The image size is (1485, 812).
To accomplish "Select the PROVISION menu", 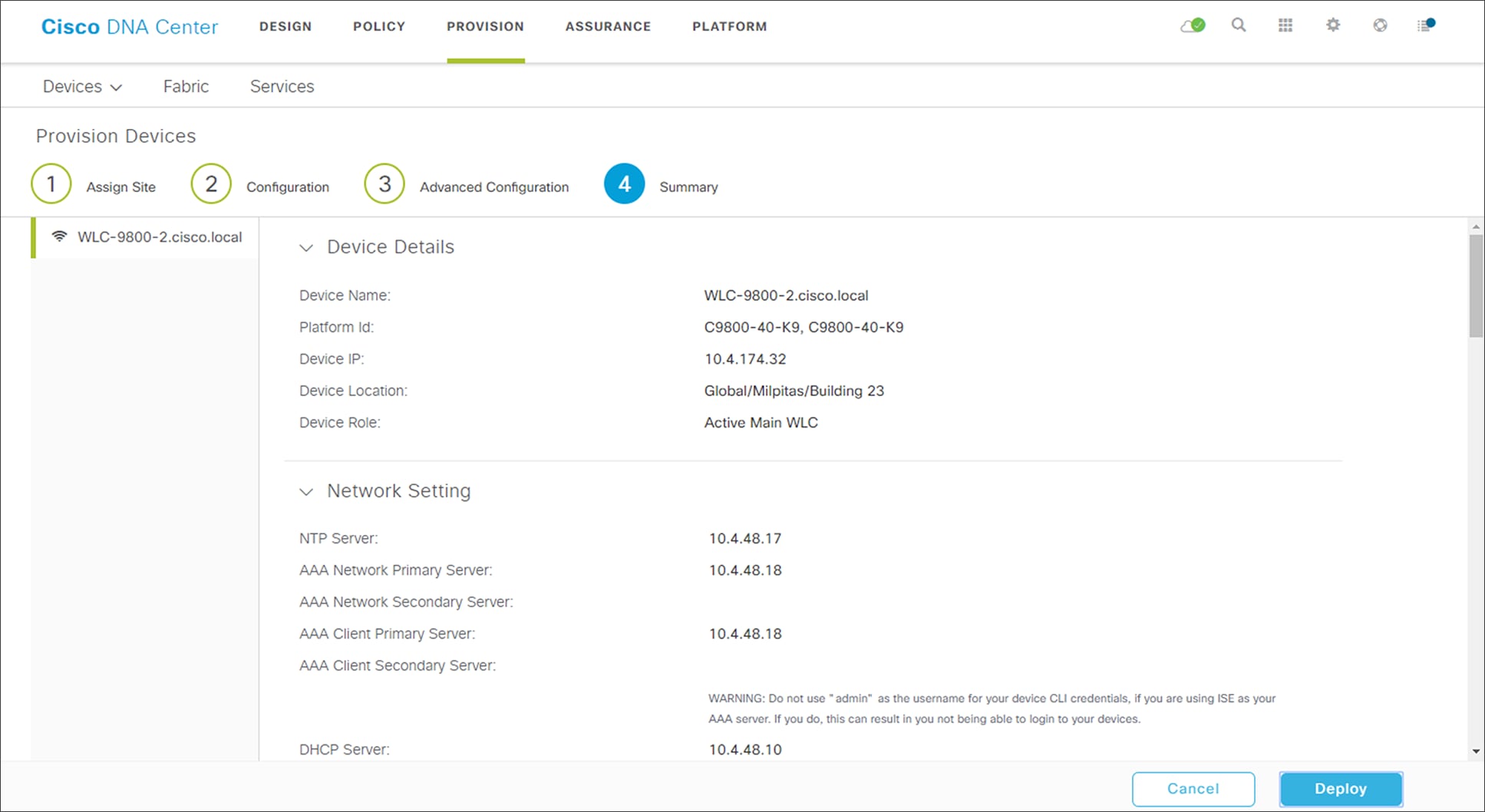I will click(486, 26).
